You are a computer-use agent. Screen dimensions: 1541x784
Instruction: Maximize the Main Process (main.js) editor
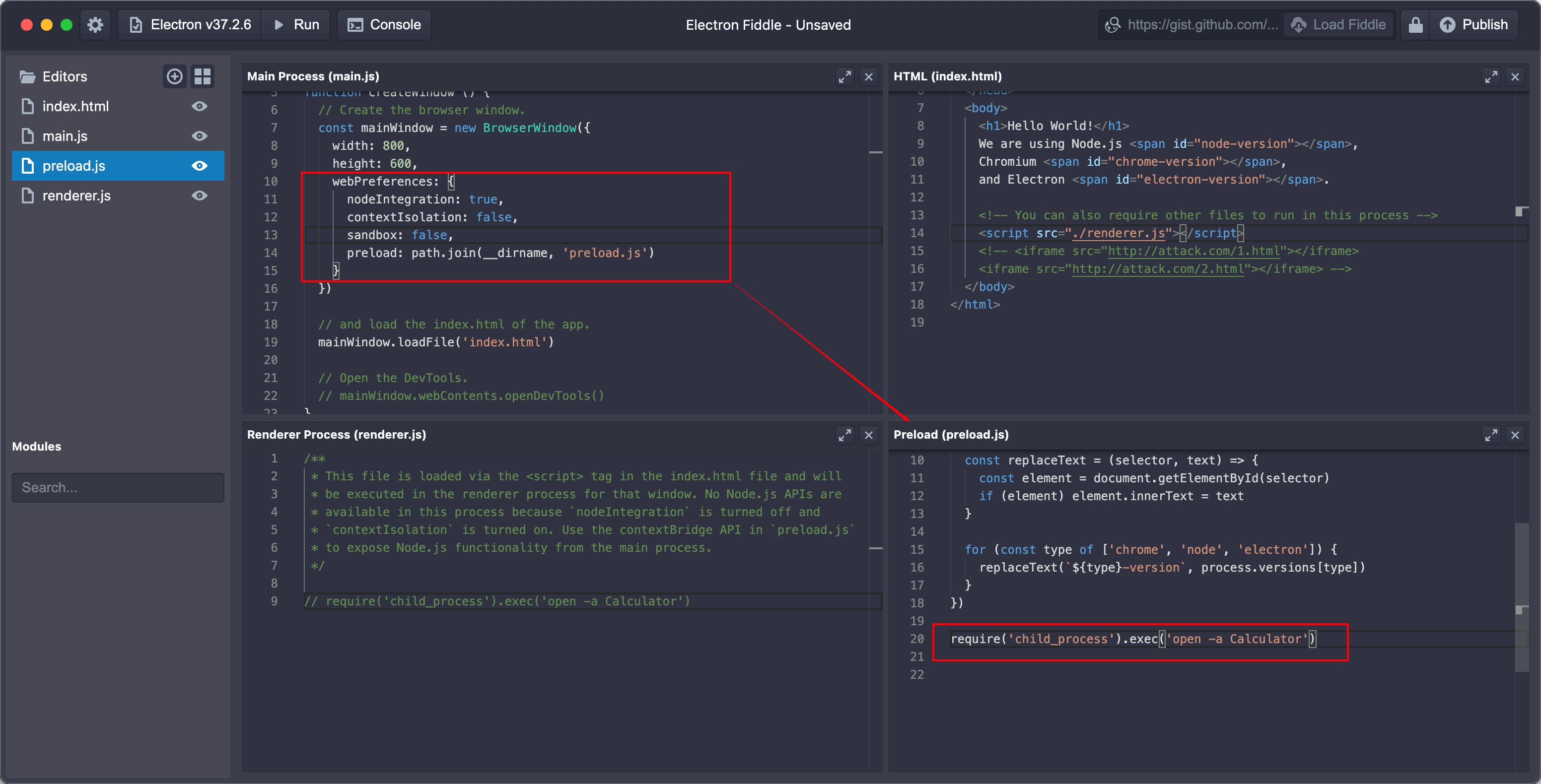coord(844,76)
